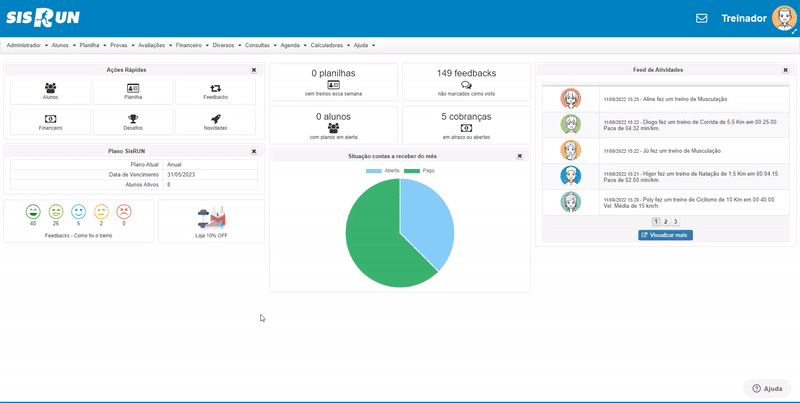Go to feed page 2
The height and width of the screenshot is (403, 800).
[x=666, y=222]
